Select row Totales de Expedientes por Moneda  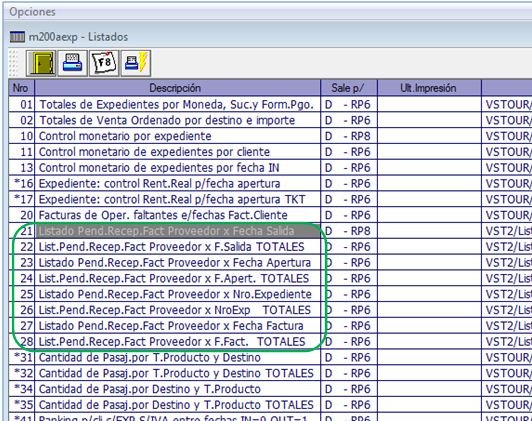click(177, 104)
